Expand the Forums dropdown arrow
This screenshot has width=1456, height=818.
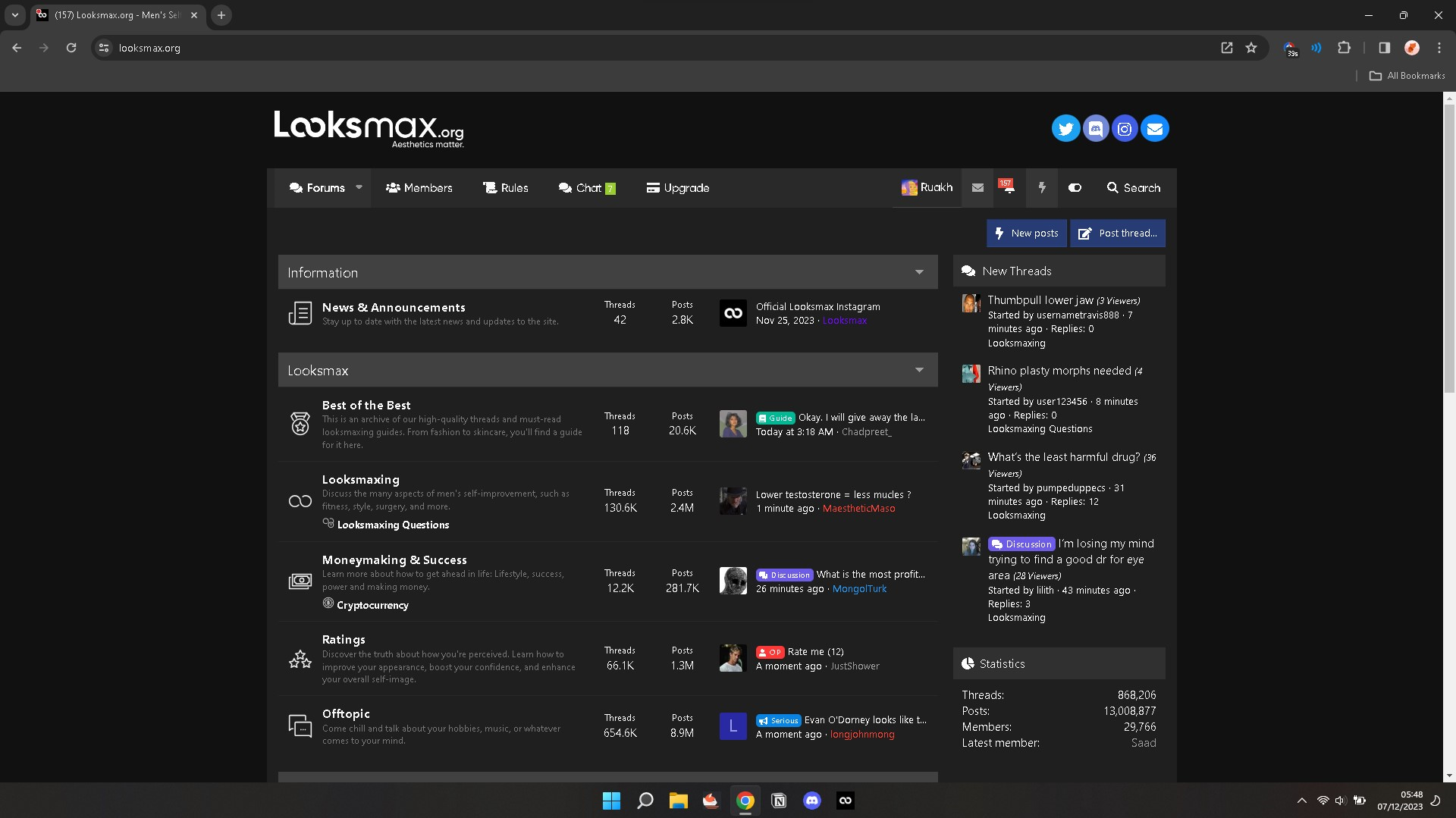[x=359, y=187]
